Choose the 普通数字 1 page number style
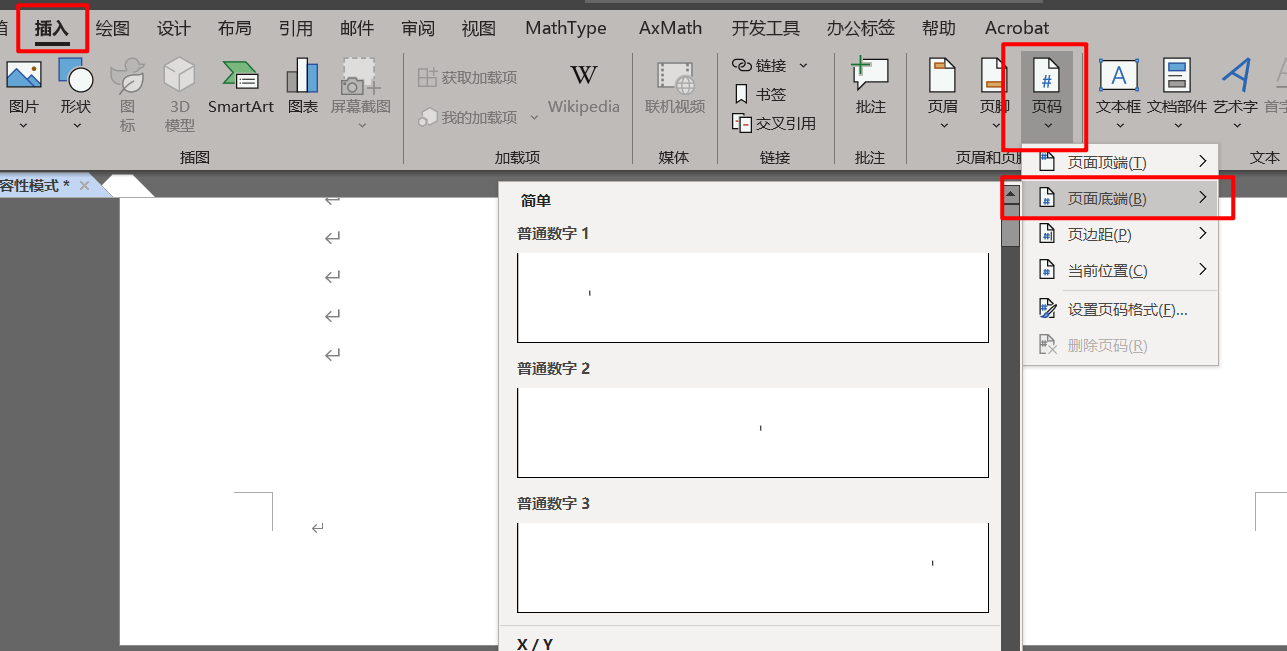Screen dimensions: 1287x651 tap(753, 297)
